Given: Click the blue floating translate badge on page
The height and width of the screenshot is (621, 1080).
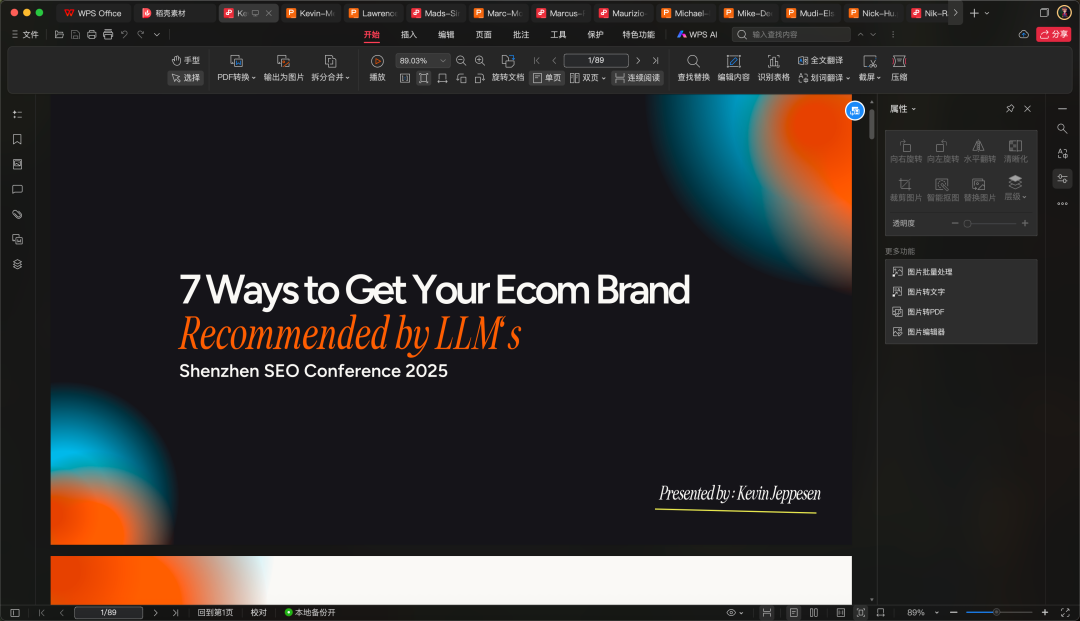Looking at the screenshot, I should coord(855,110).
